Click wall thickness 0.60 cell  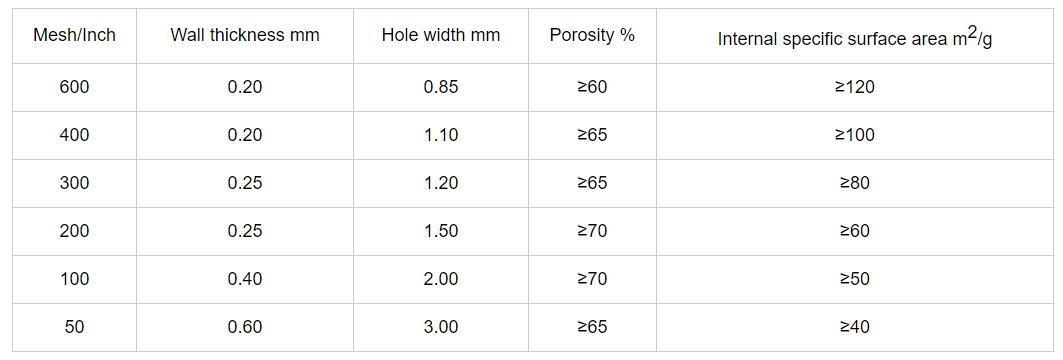(245, 327)
